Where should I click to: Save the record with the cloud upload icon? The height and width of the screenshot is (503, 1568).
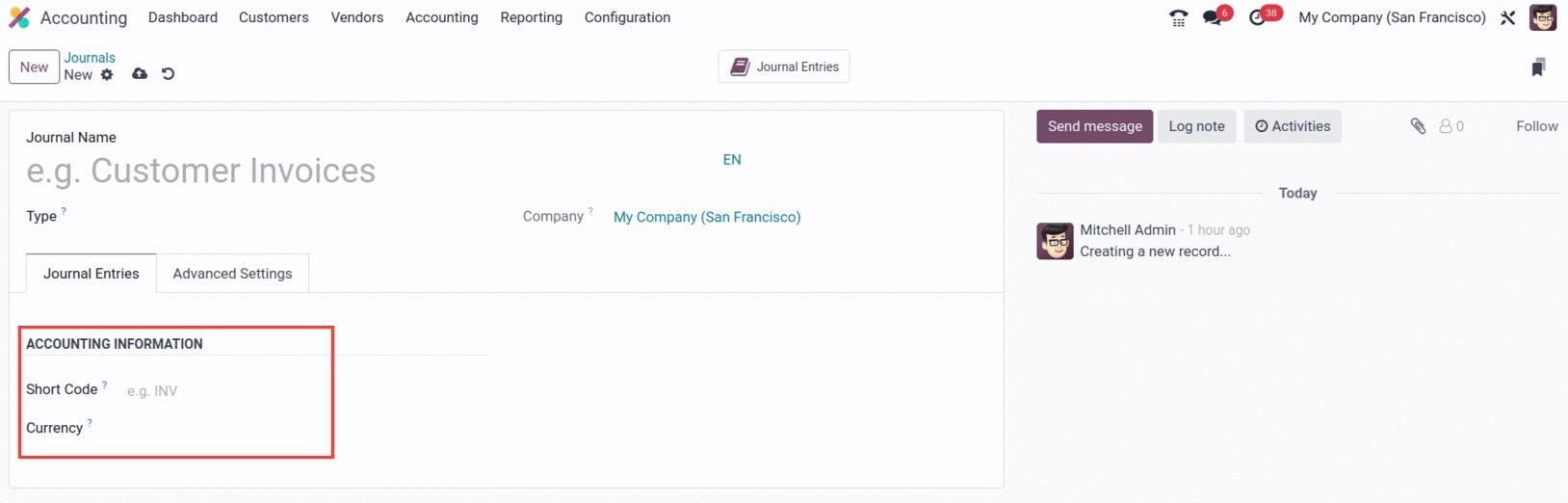coord(140,74)
